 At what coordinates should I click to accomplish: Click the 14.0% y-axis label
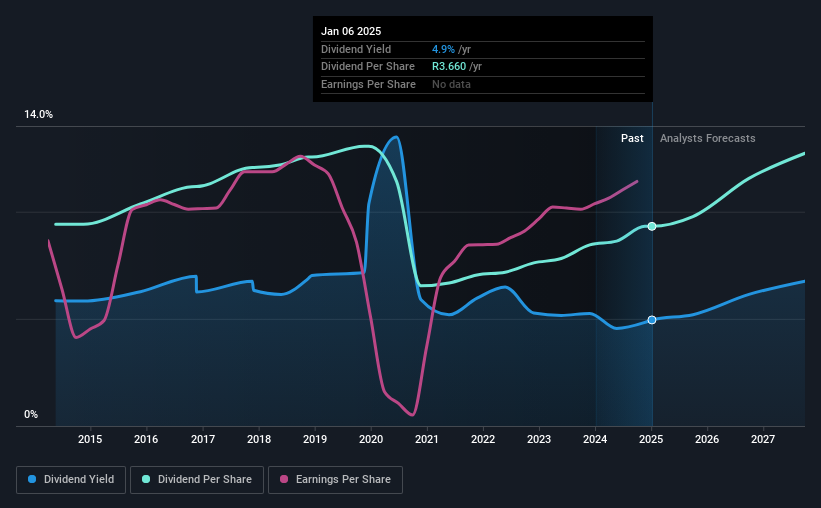click(x=38, y=115)
